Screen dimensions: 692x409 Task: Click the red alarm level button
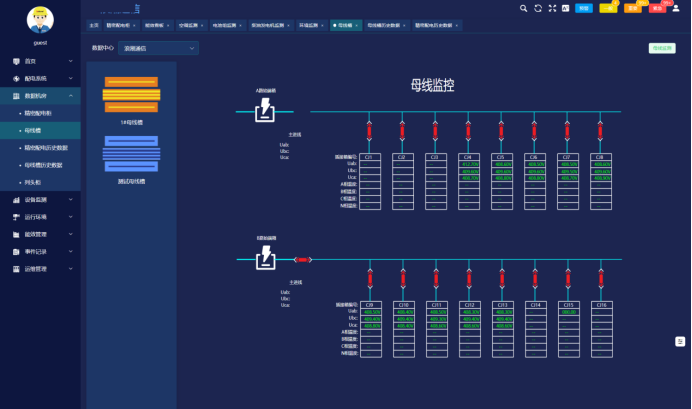[657, 8]
